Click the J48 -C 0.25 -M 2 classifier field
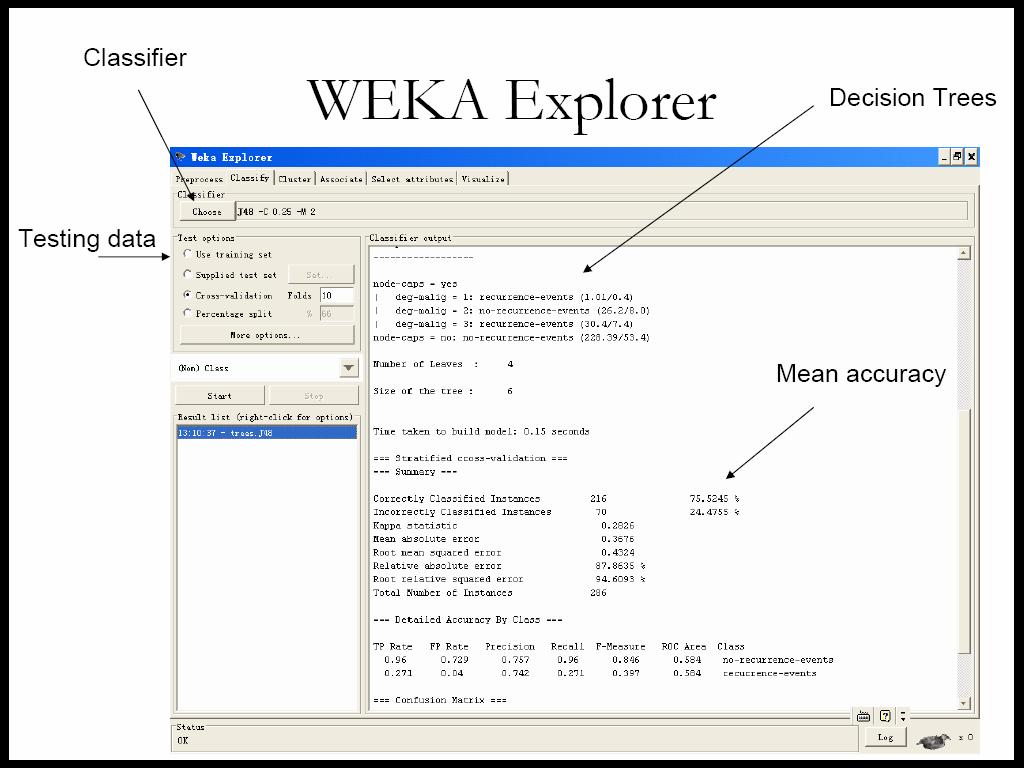This screenshot has height=768, width=1024. click(601, 212)
